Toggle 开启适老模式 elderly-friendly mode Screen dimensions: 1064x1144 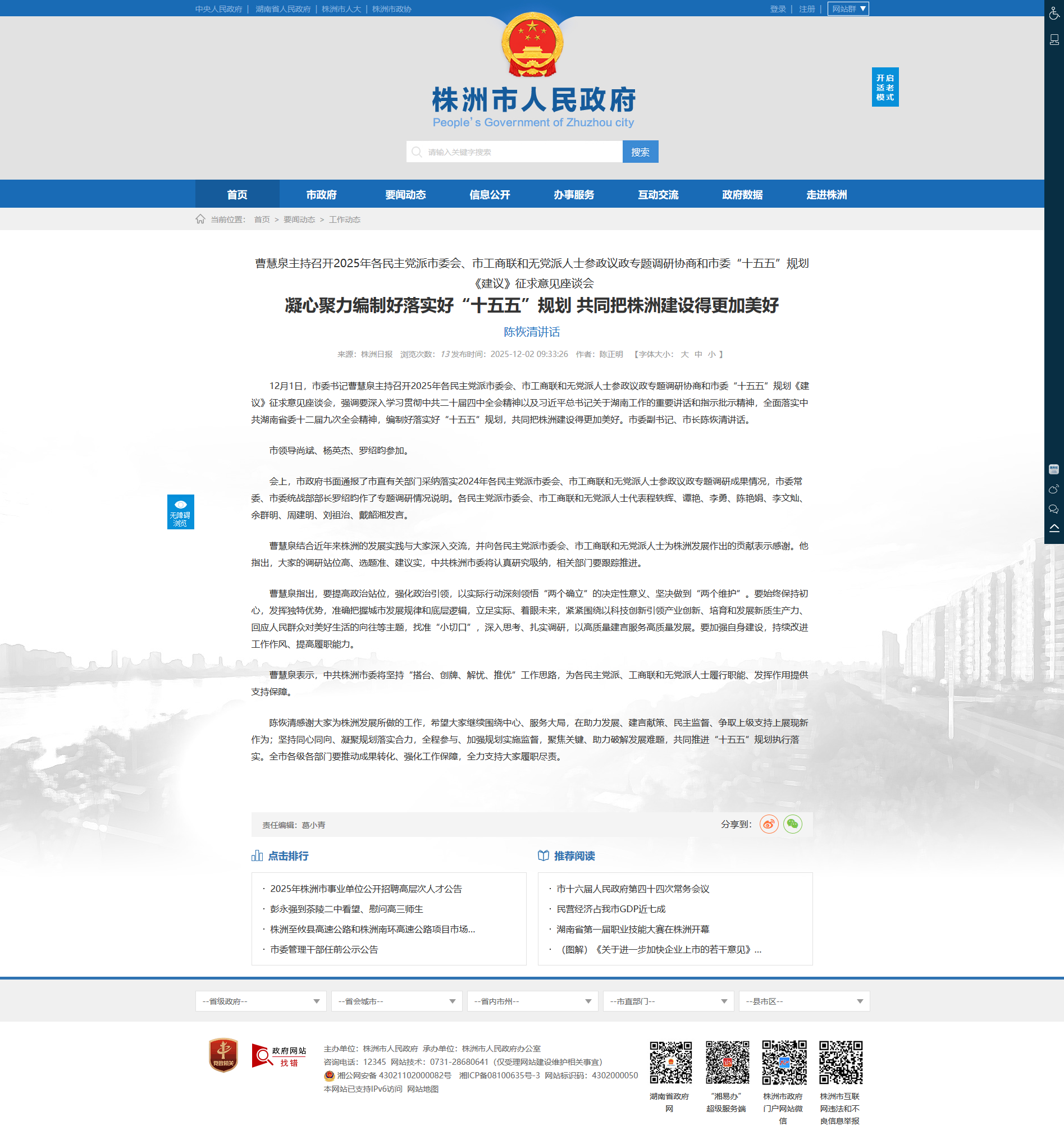click(x=884, y=88)
